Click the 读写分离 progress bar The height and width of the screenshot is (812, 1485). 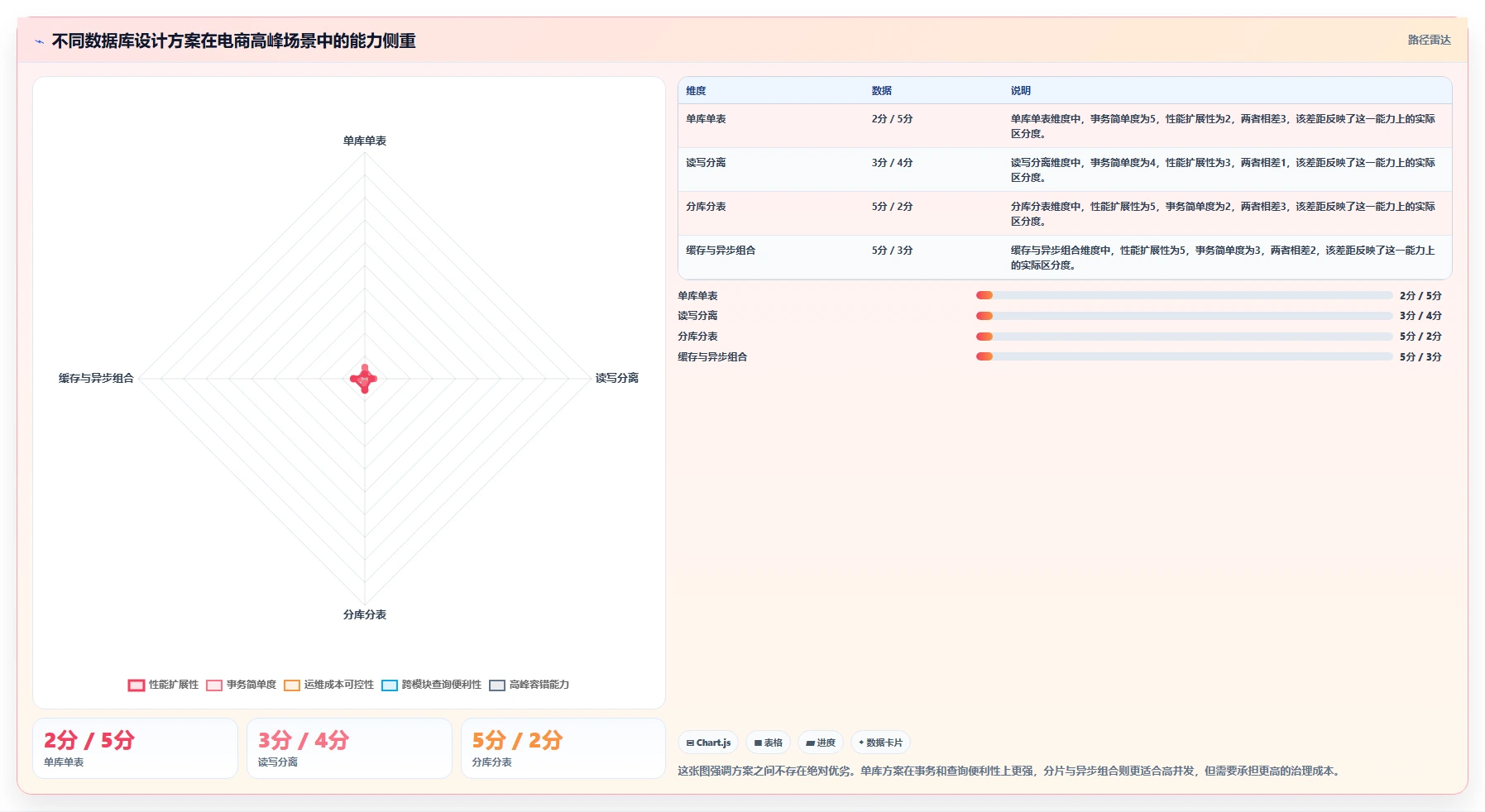(x=1184, y=316)
